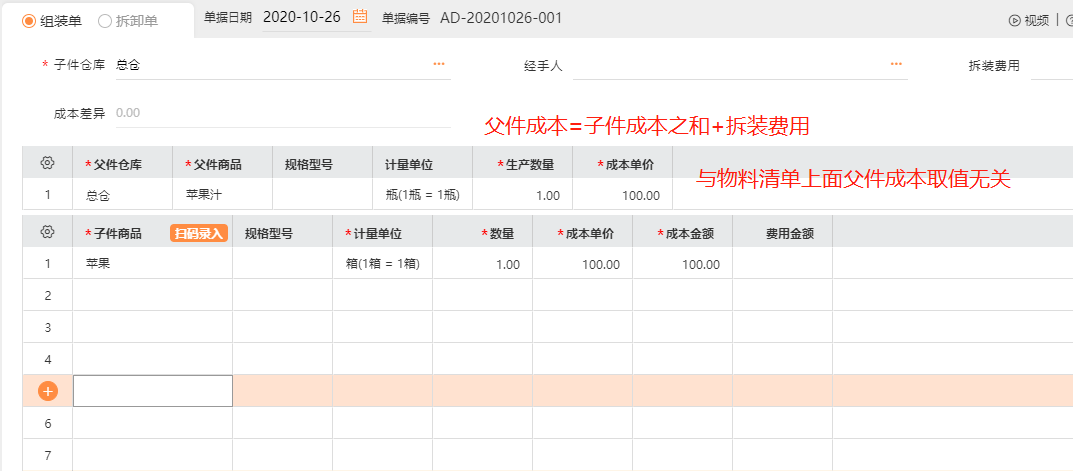
Task: Click the 生产数量 cell showing 1.00
Action: click(522, 195)
